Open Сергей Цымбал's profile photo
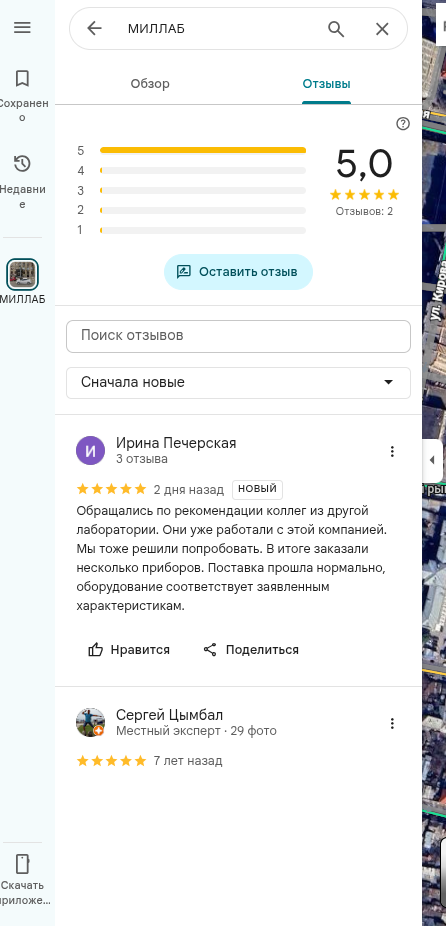 click(x=90, y=723)
